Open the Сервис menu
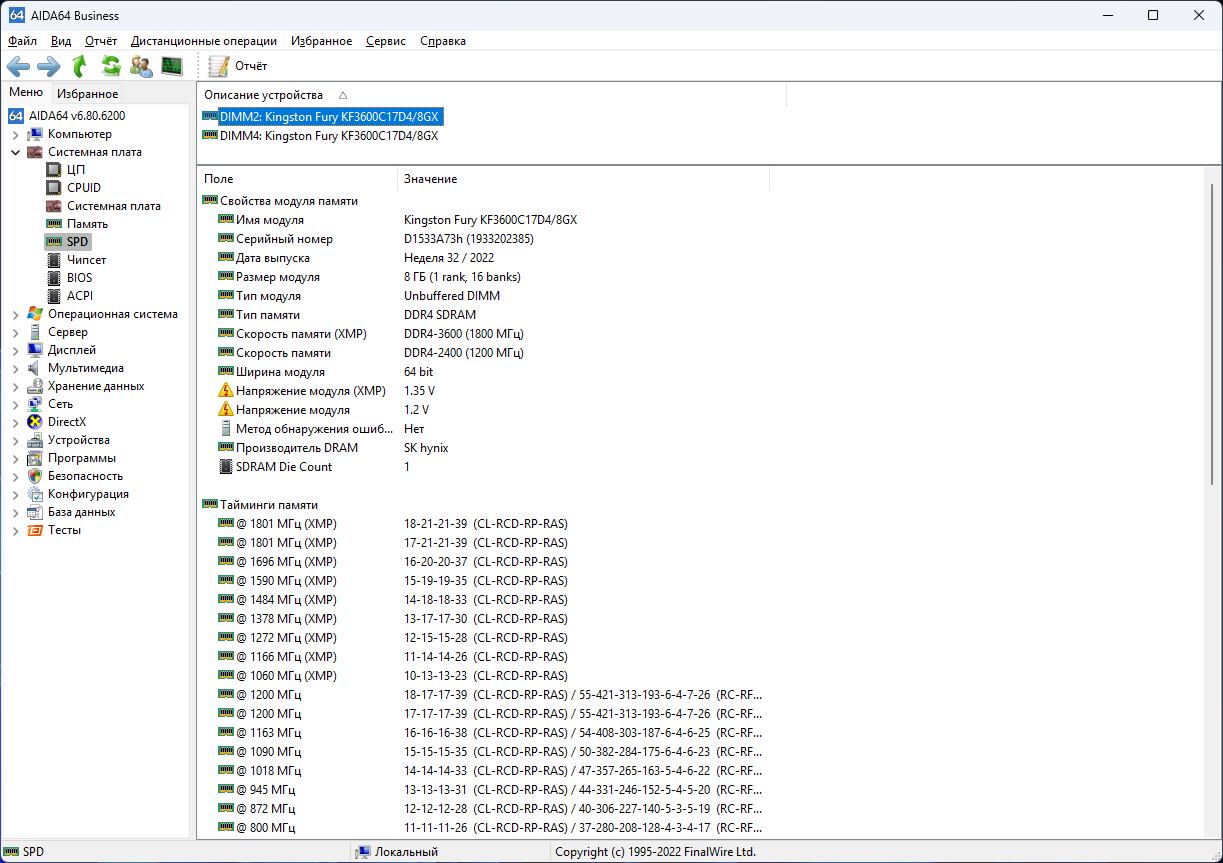Screen dimensions: 1223x863 pyautogui.click(x=386, y=41)
